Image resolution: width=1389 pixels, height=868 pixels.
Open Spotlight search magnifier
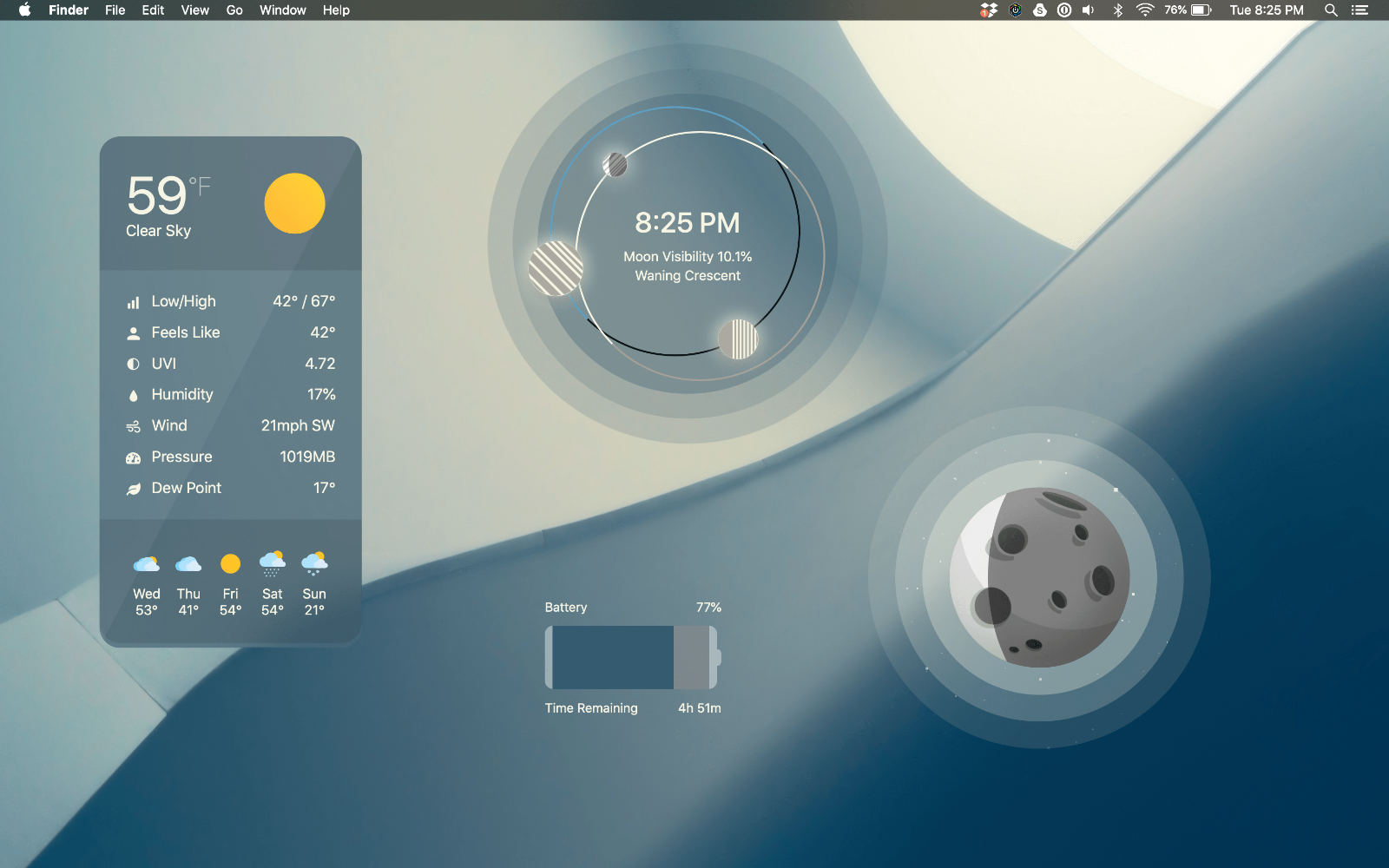click(x=1331, y=10)
